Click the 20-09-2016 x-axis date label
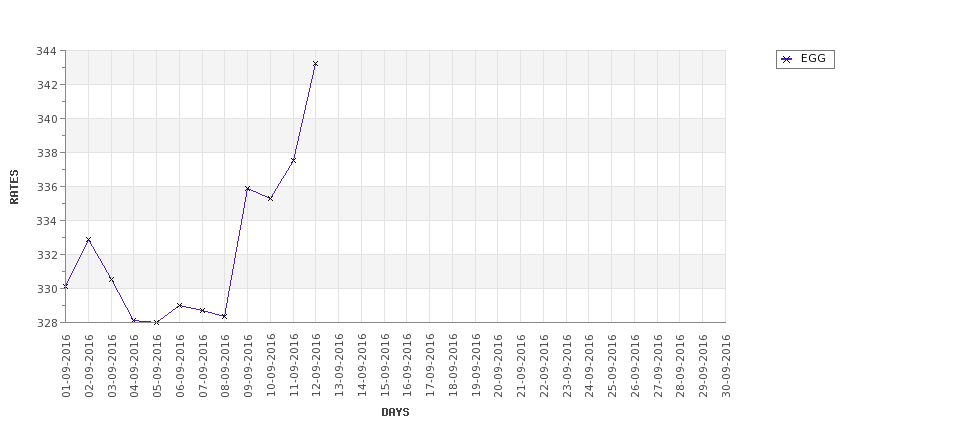Image resolution: width=975 pixels, height=429 pixels. coord(498,366)
